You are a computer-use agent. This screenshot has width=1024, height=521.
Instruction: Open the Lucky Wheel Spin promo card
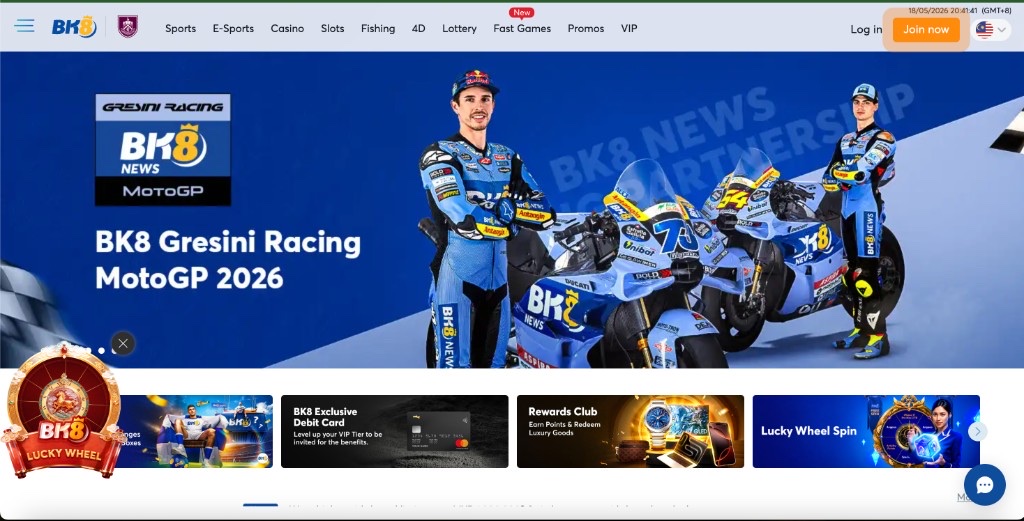pos(866,431)
